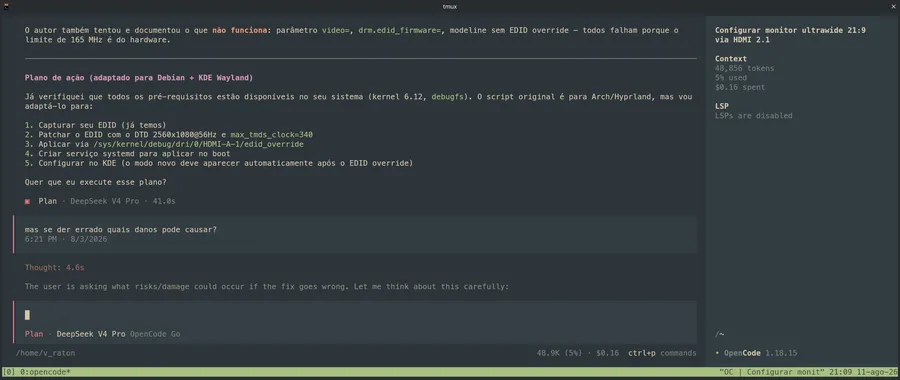Click the tmux window icon in title bar
900x380 pixels.
(x=6, y=6)
